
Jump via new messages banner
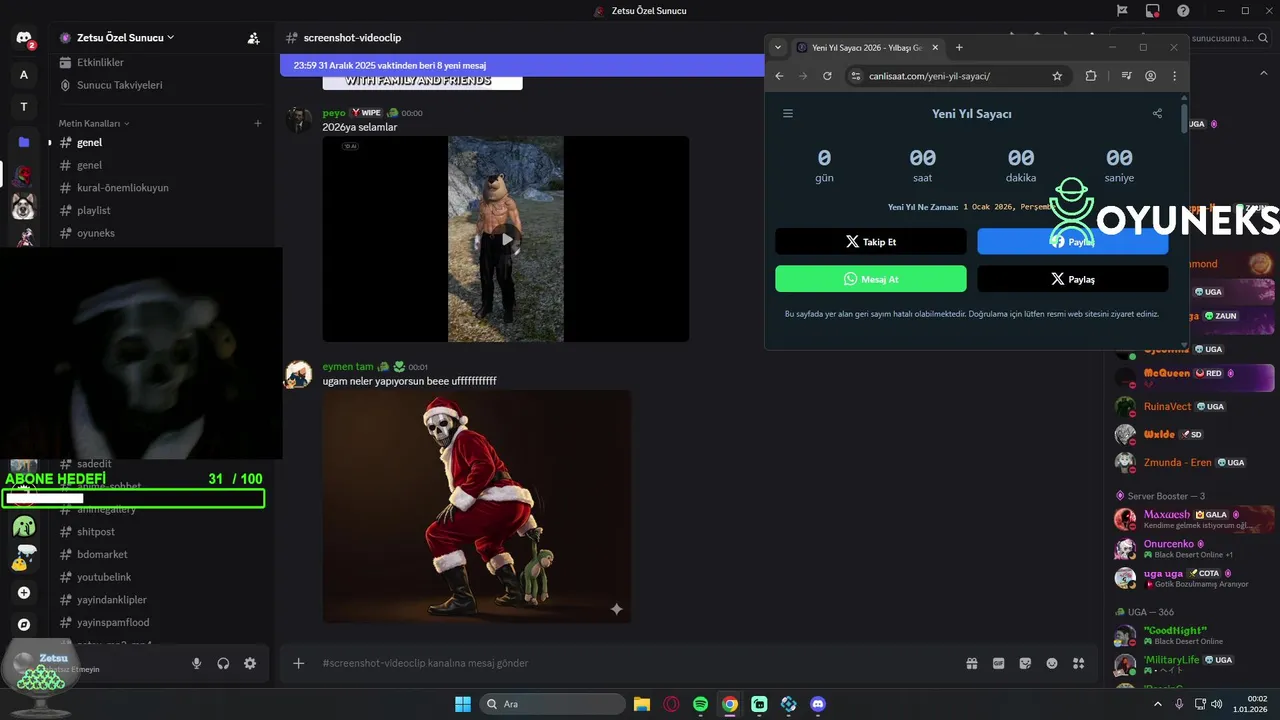[522, 65]
